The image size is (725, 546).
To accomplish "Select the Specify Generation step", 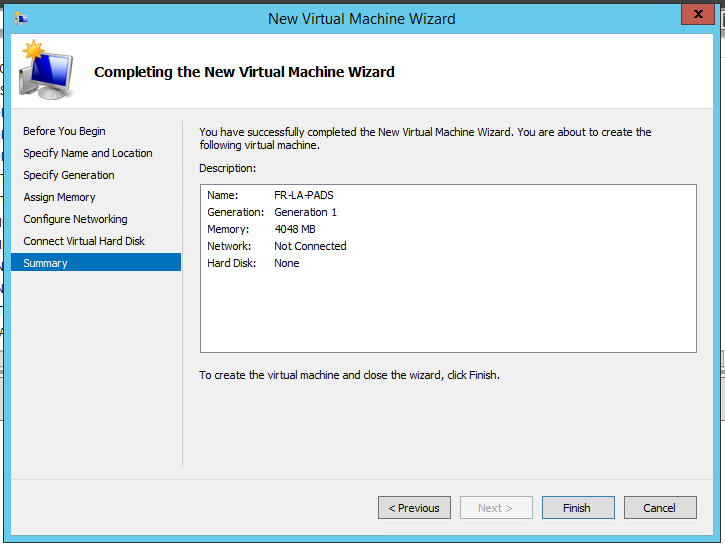I will coord(69,175).
